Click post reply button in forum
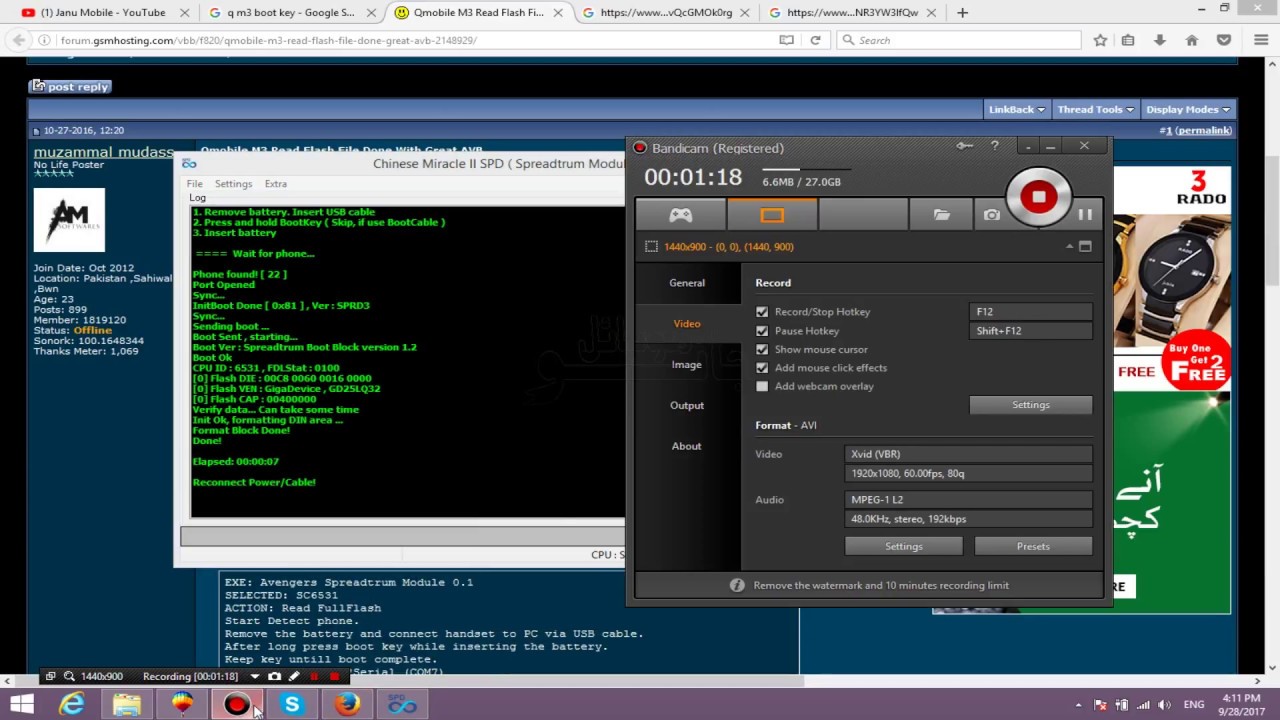1280x720 pixels. pos(69,87)
